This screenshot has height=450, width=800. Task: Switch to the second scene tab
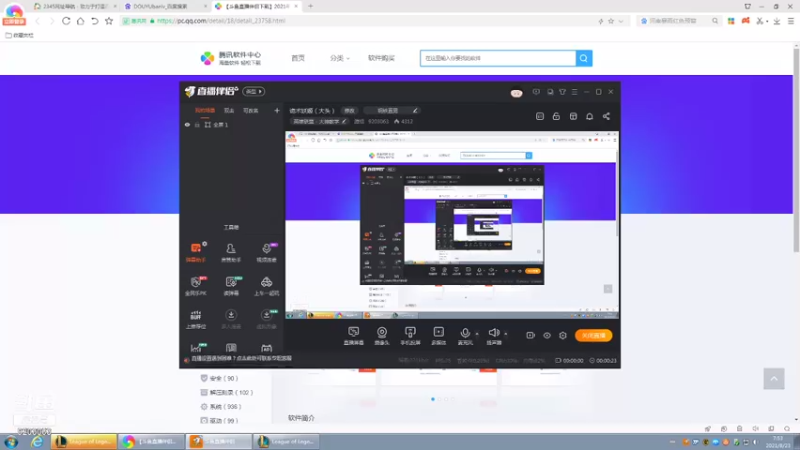coord(229,111)
